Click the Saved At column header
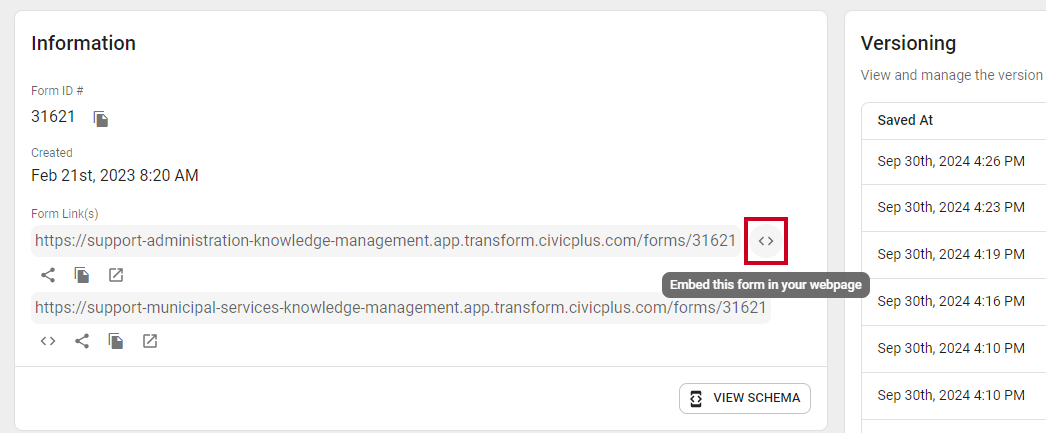The width and height of the screenshot is (1046, 433). (x=905, y=121)
